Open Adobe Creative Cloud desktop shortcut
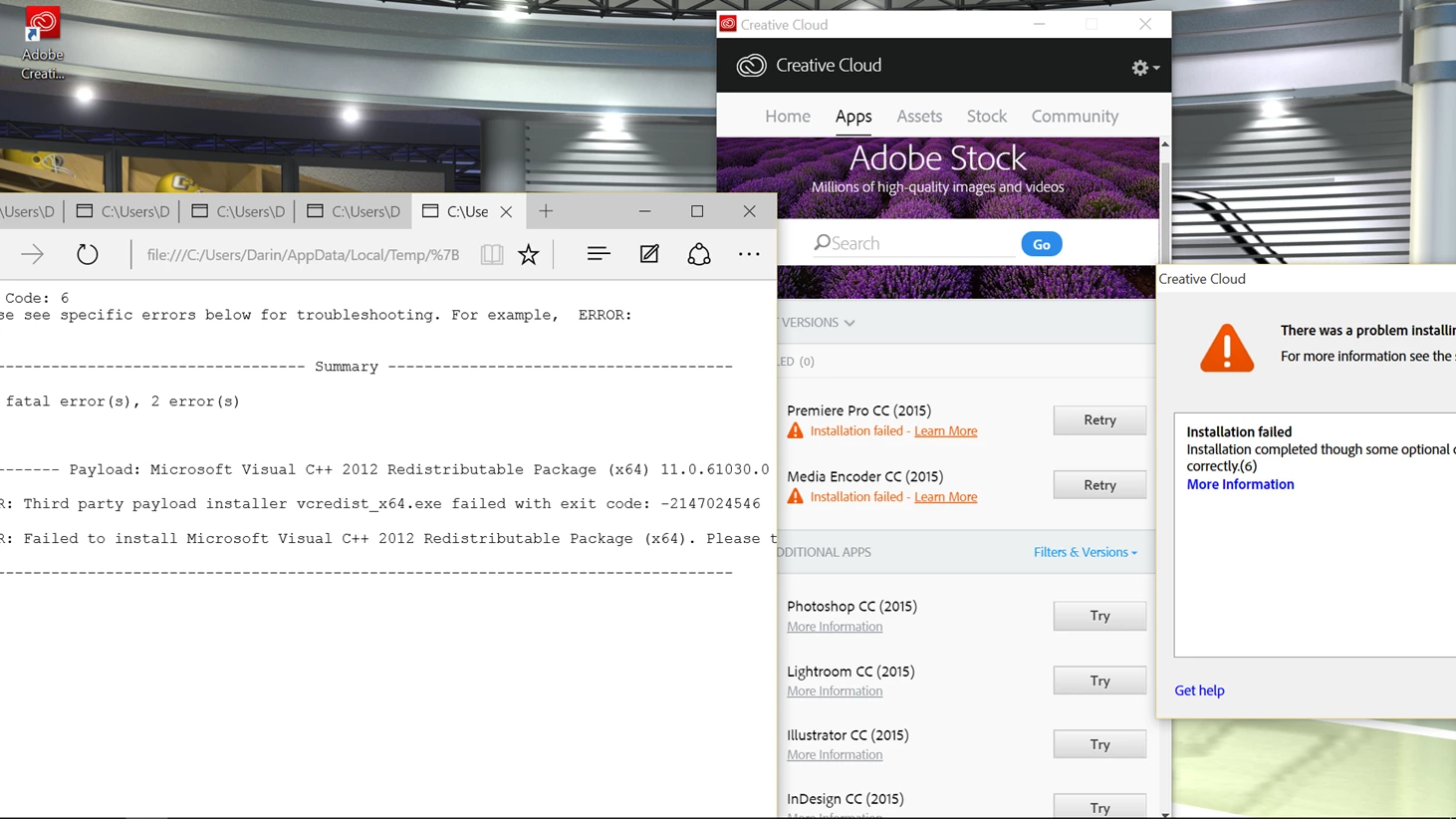Viewport: 1456px width, 819px height. pos(43,44)
